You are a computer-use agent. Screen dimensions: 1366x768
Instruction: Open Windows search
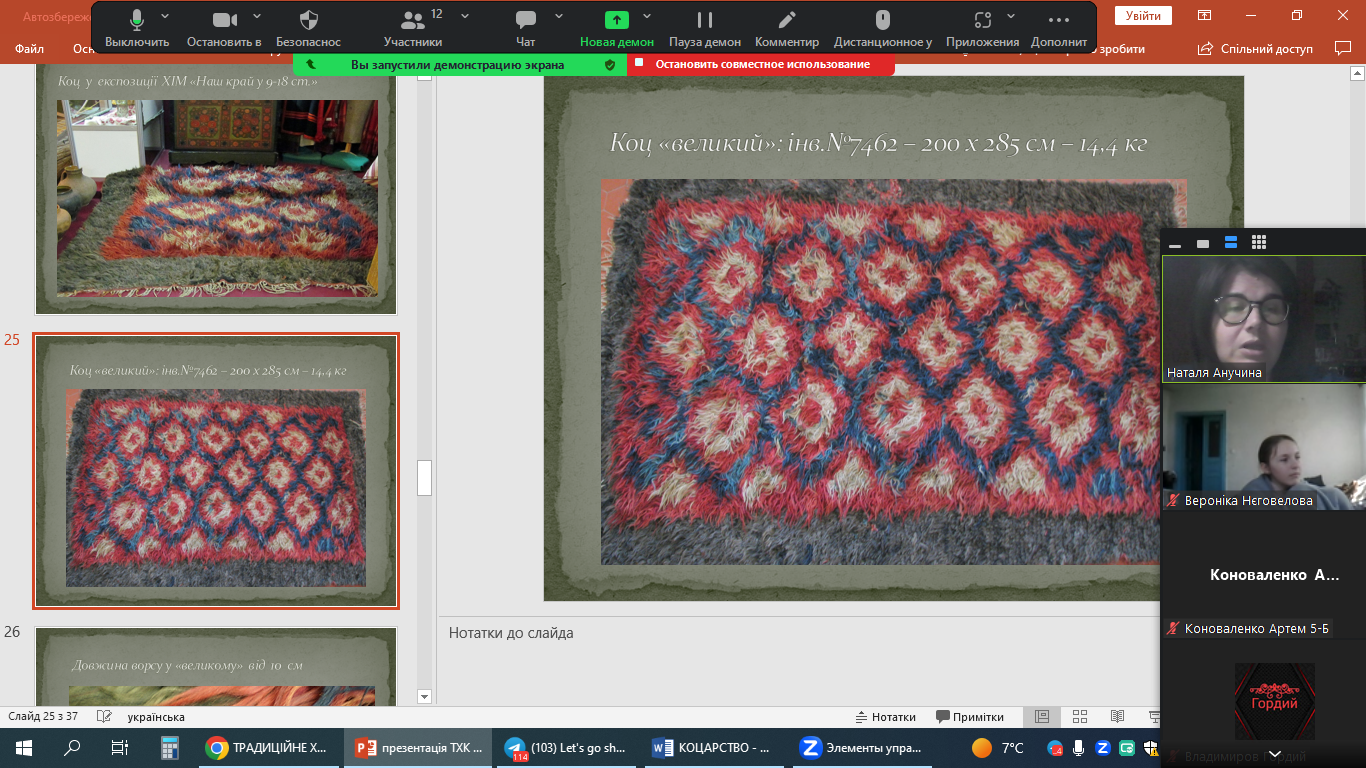(72, 747)
